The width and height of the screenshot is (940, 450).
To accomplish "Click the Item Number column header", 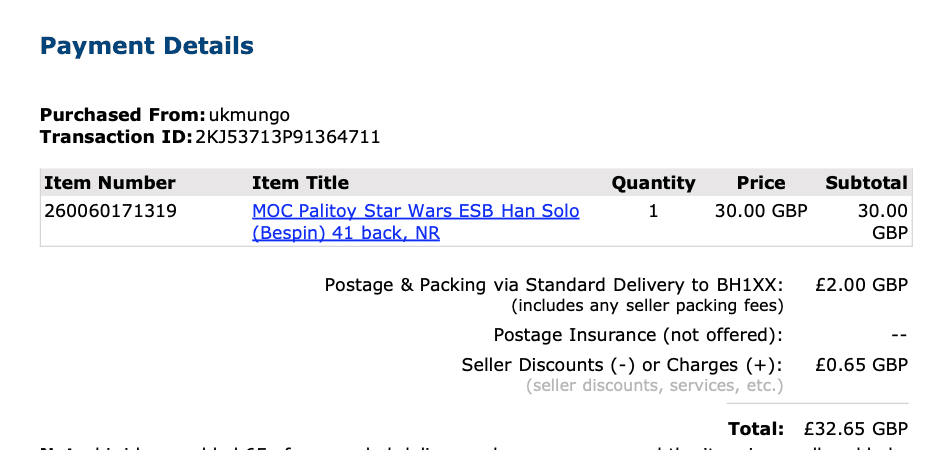I will coord(110,183).
